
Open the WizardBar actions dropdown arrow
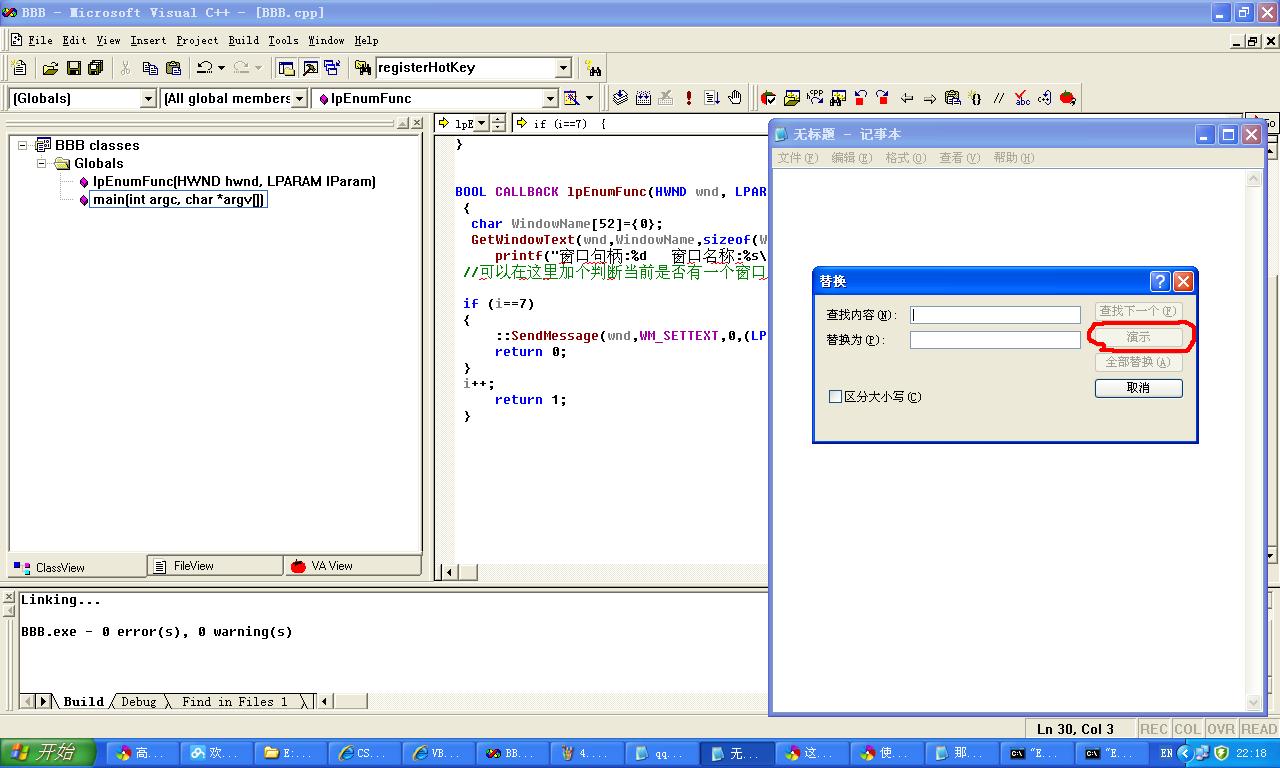coord(589,98)
